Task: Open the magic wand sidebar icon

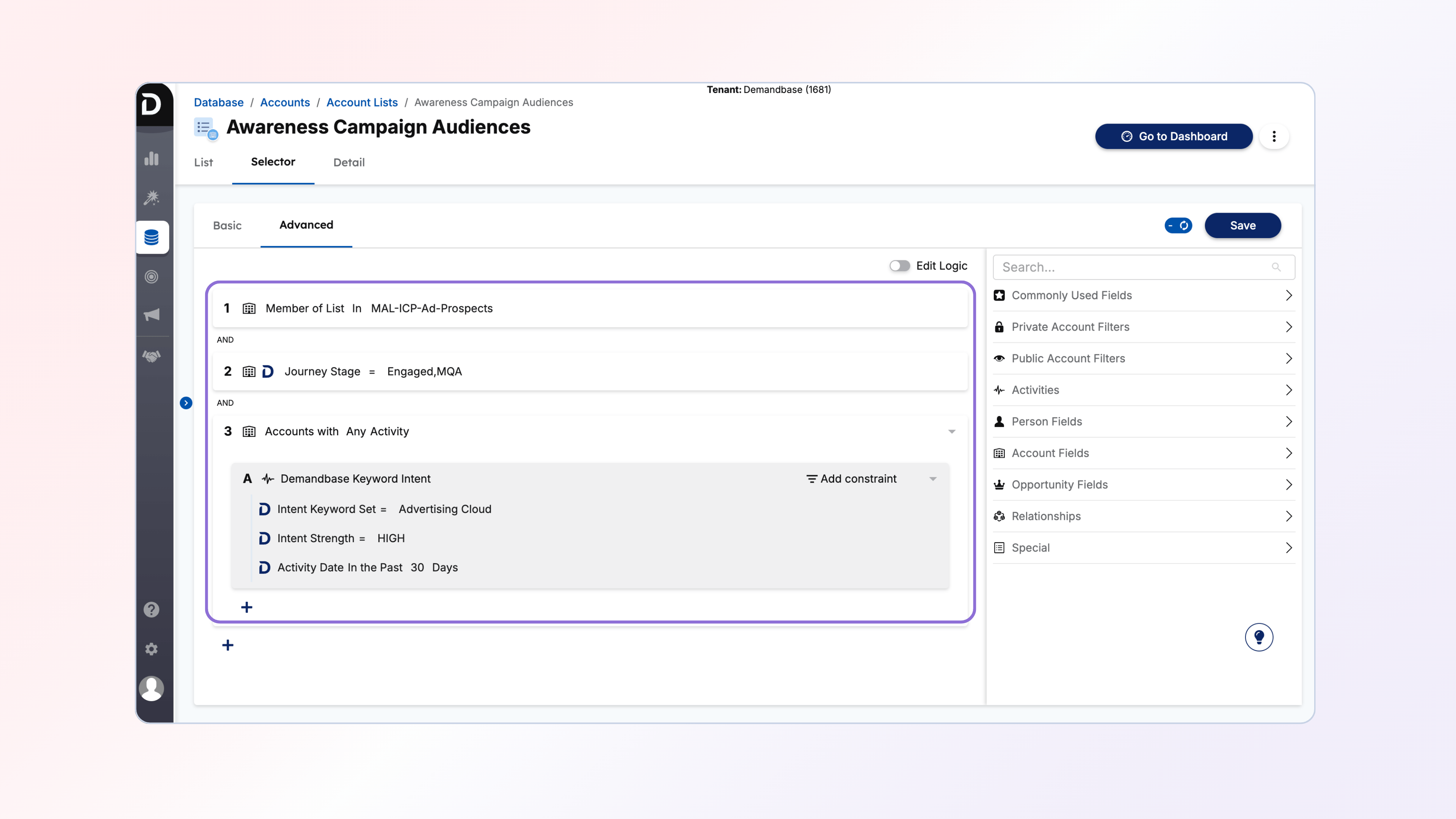Action: click(152, 198)
